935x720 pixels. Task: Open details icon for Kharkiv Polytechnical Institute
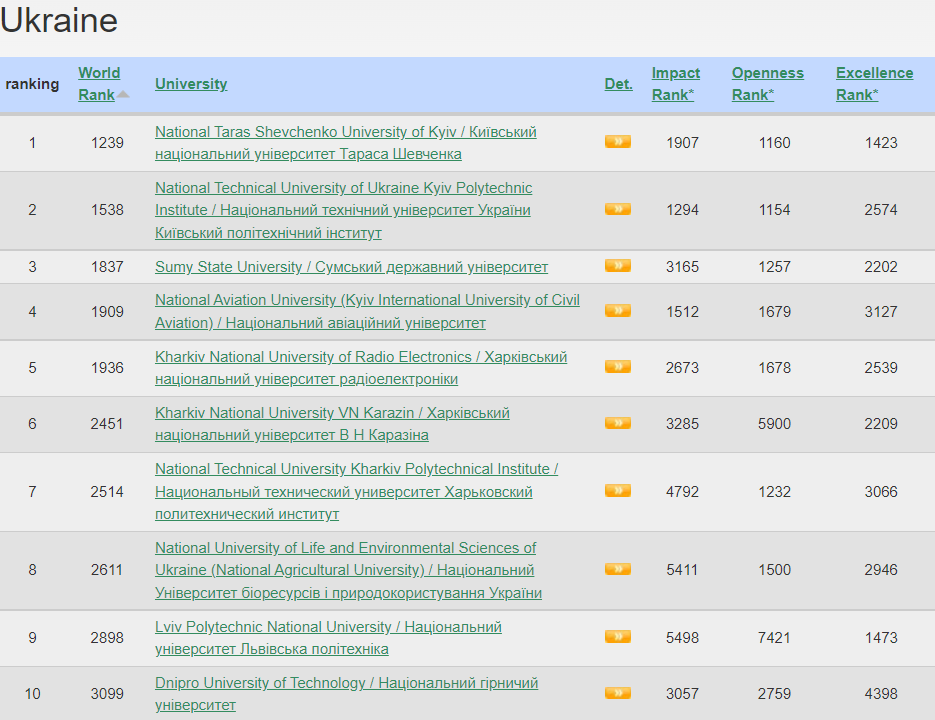pos(618,491)
